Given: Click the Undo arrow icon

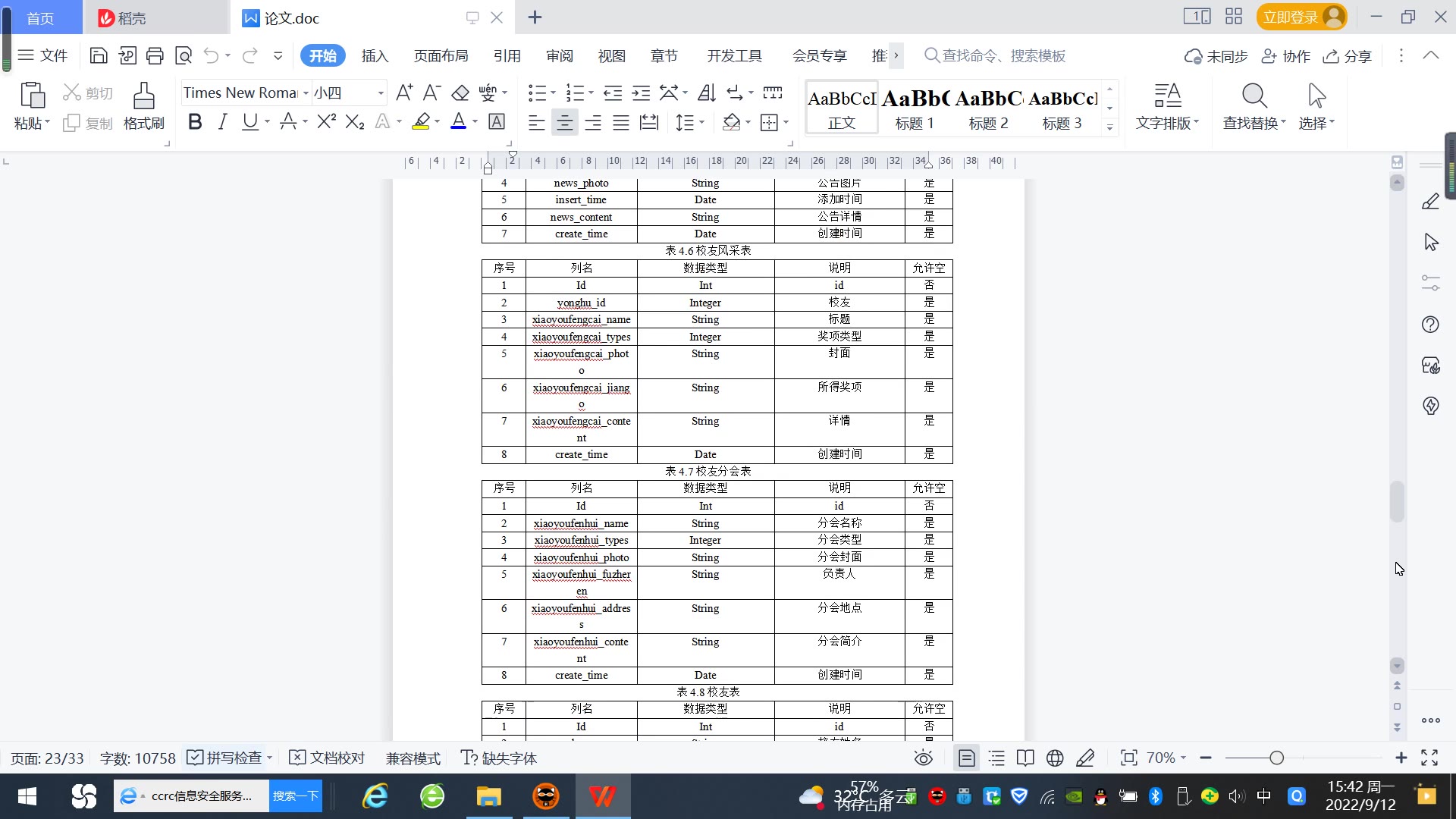Looking at the screenshot, I should pos(212,55).
